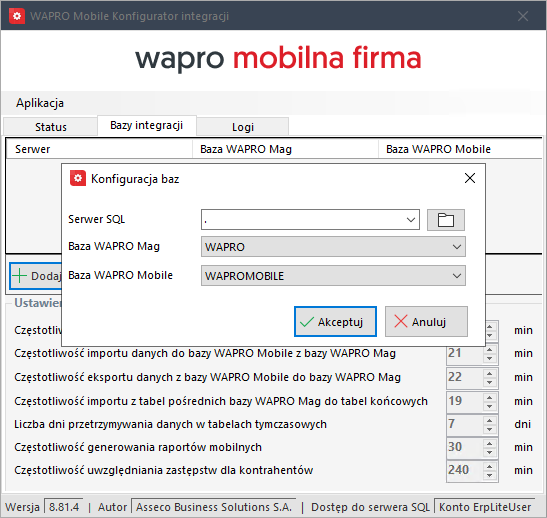Click the Baza WAPRO Mobile column header
Viewport: 547px width, 518px height.
click(460, 149)
